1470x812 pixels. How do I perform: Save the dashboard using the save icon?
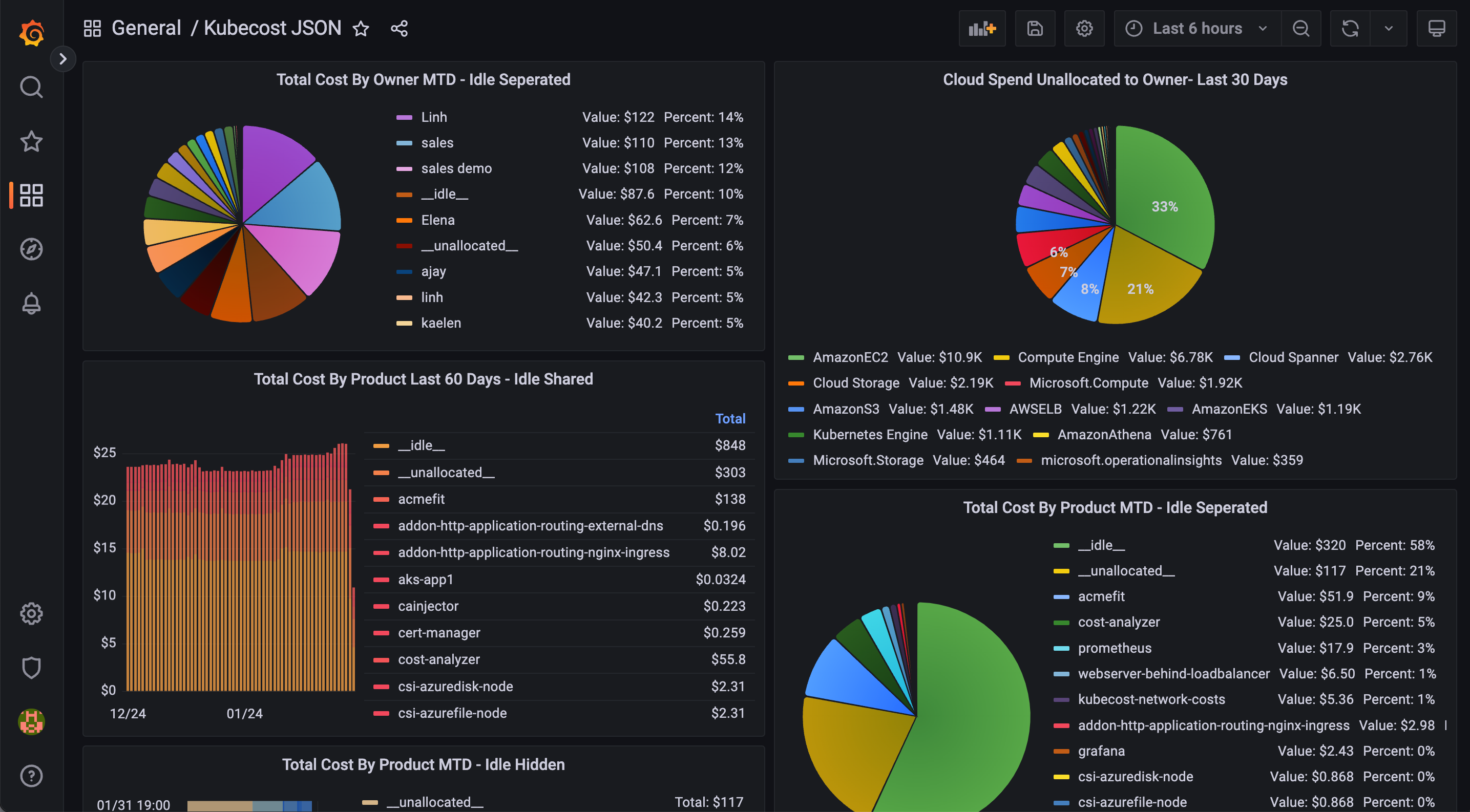[x=1035, y=28]
